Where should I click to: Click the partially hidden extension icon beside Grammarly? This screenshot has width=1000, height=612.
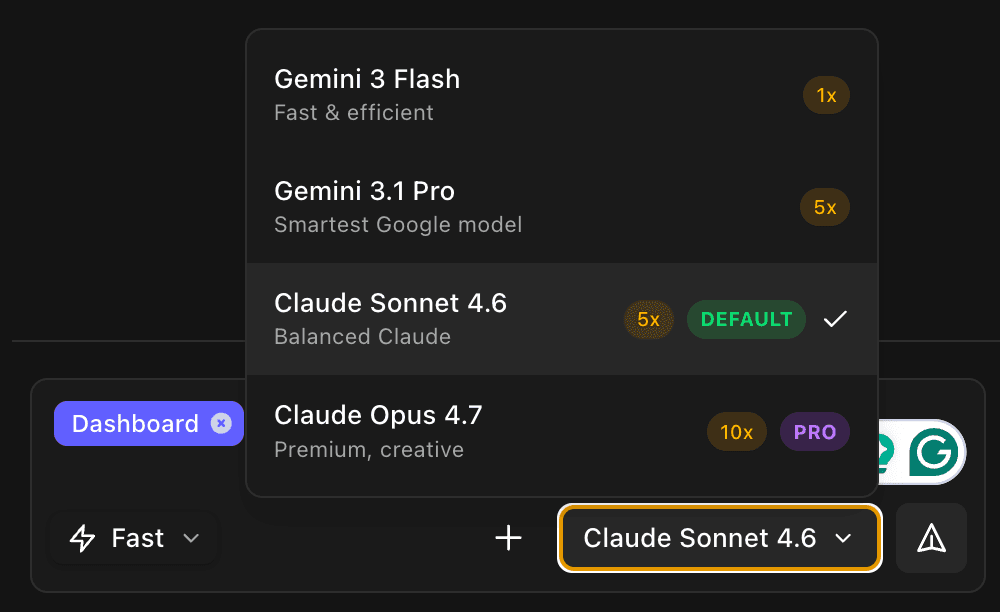point(883,452)
